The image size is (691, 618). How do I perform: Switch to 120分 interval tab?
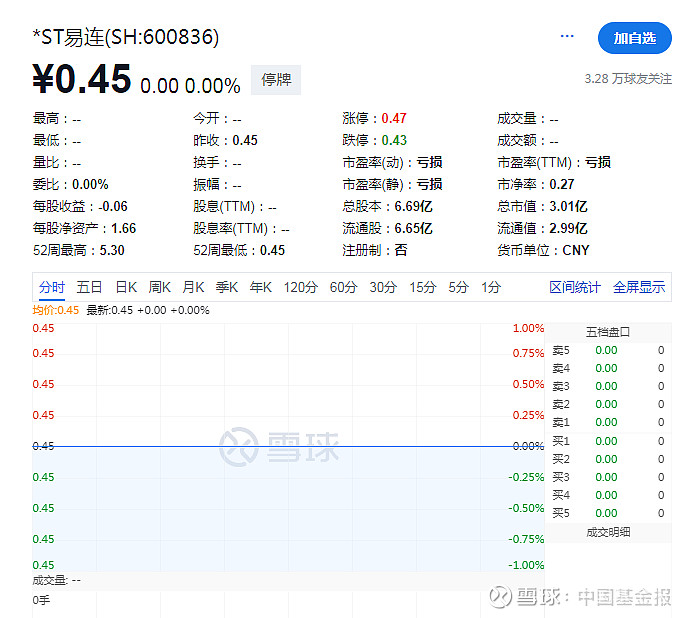300,288
